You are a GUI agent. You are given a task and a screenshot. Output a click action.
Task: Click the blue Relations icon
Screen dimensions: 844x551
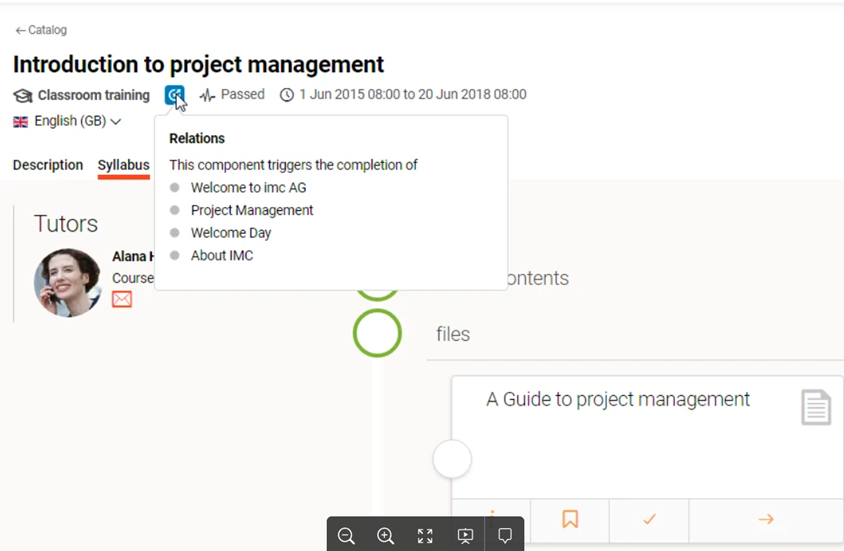174,95
